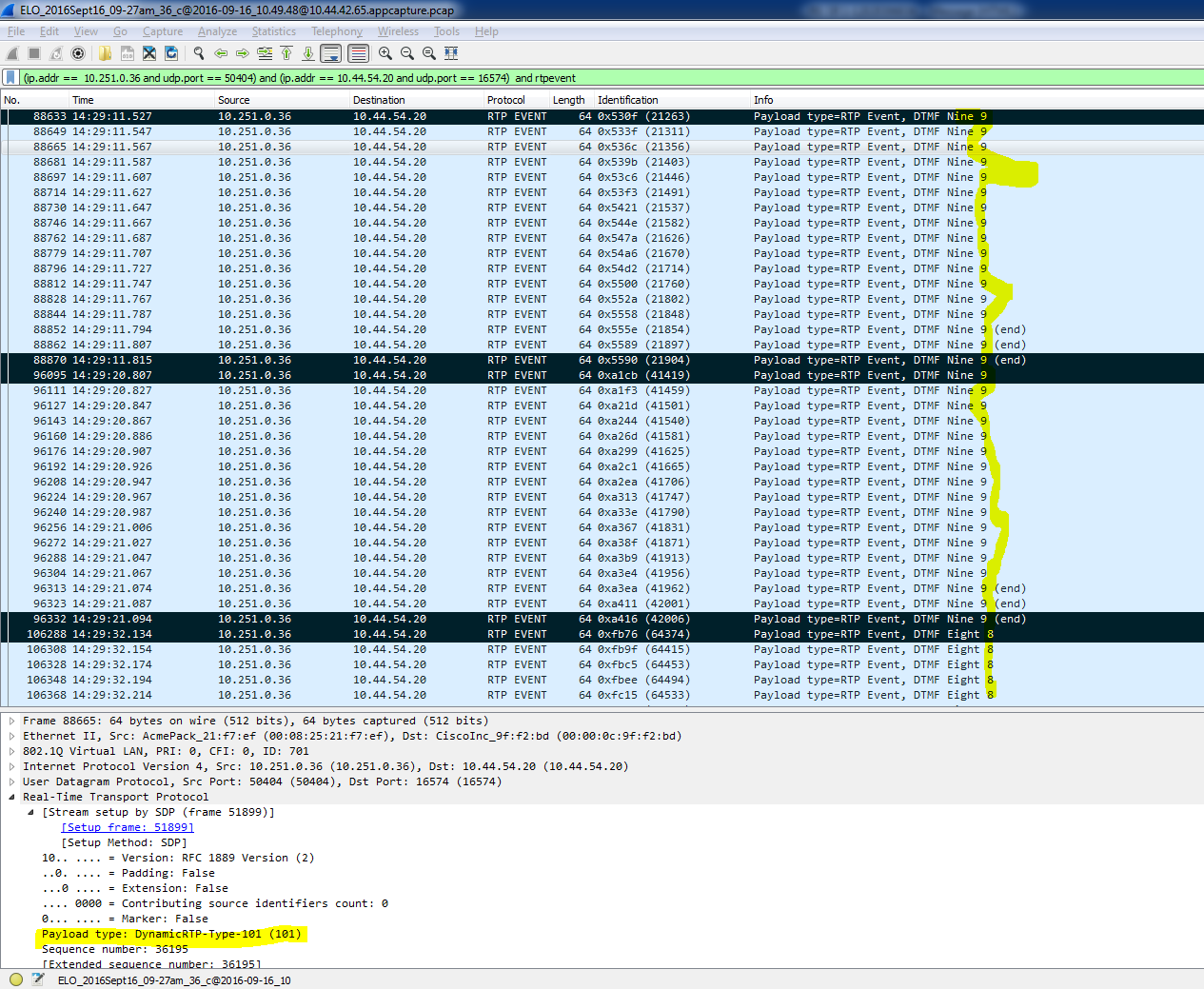Select the Sequence number: 36195 field
Screen dimensions: 1204x989
coord(115,949)
